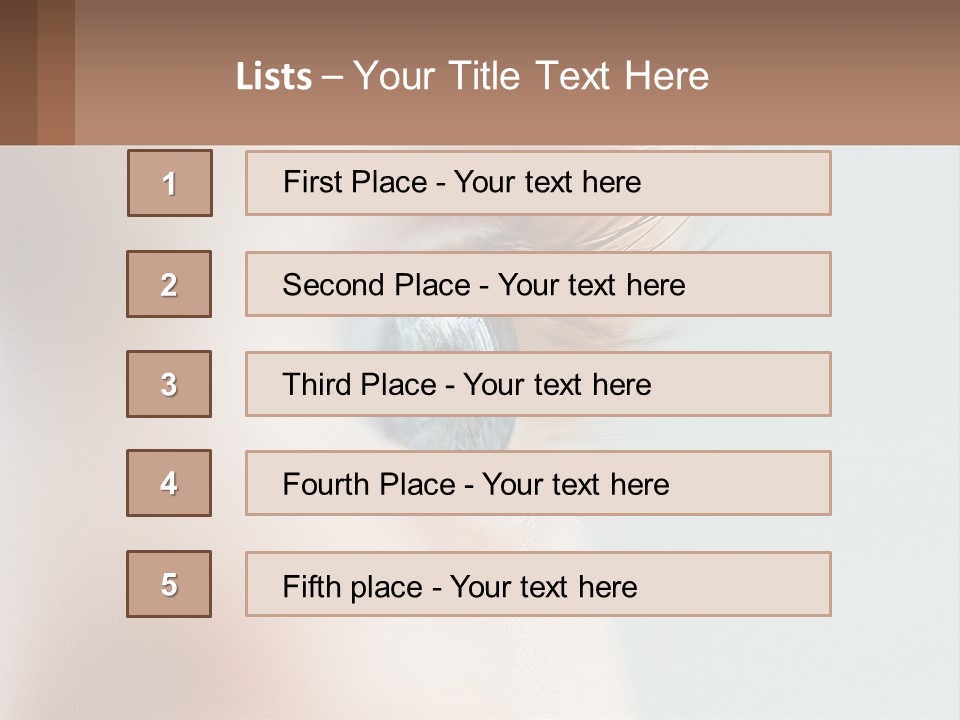Click blank area left of the number 3 box

click(x=62, y=384)
